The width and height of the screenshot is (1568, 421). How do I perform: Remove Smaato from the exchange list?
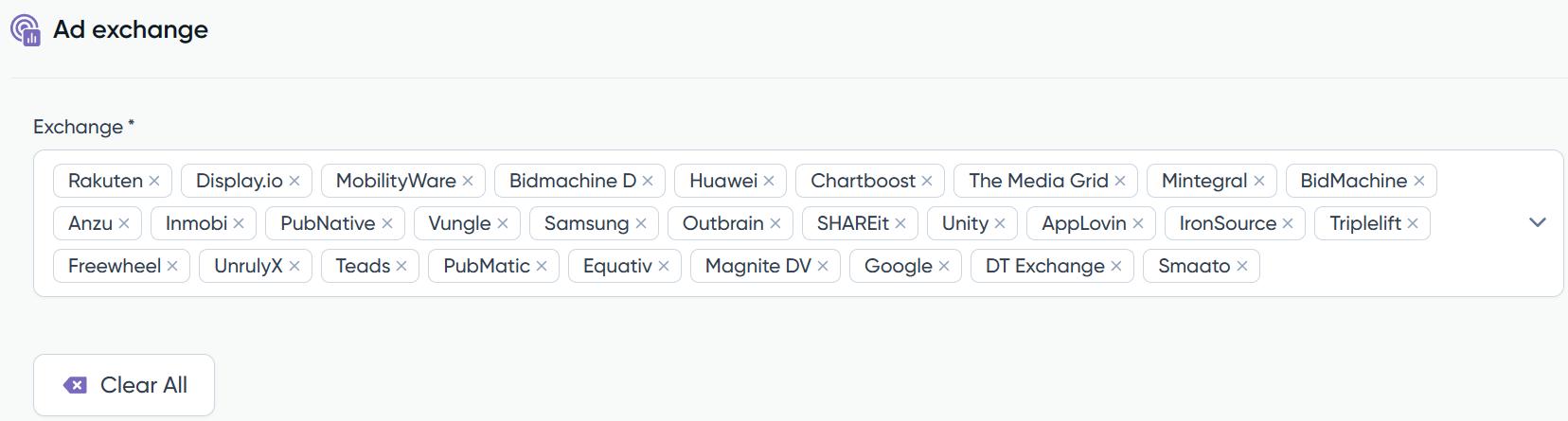tap(1242, 266)
